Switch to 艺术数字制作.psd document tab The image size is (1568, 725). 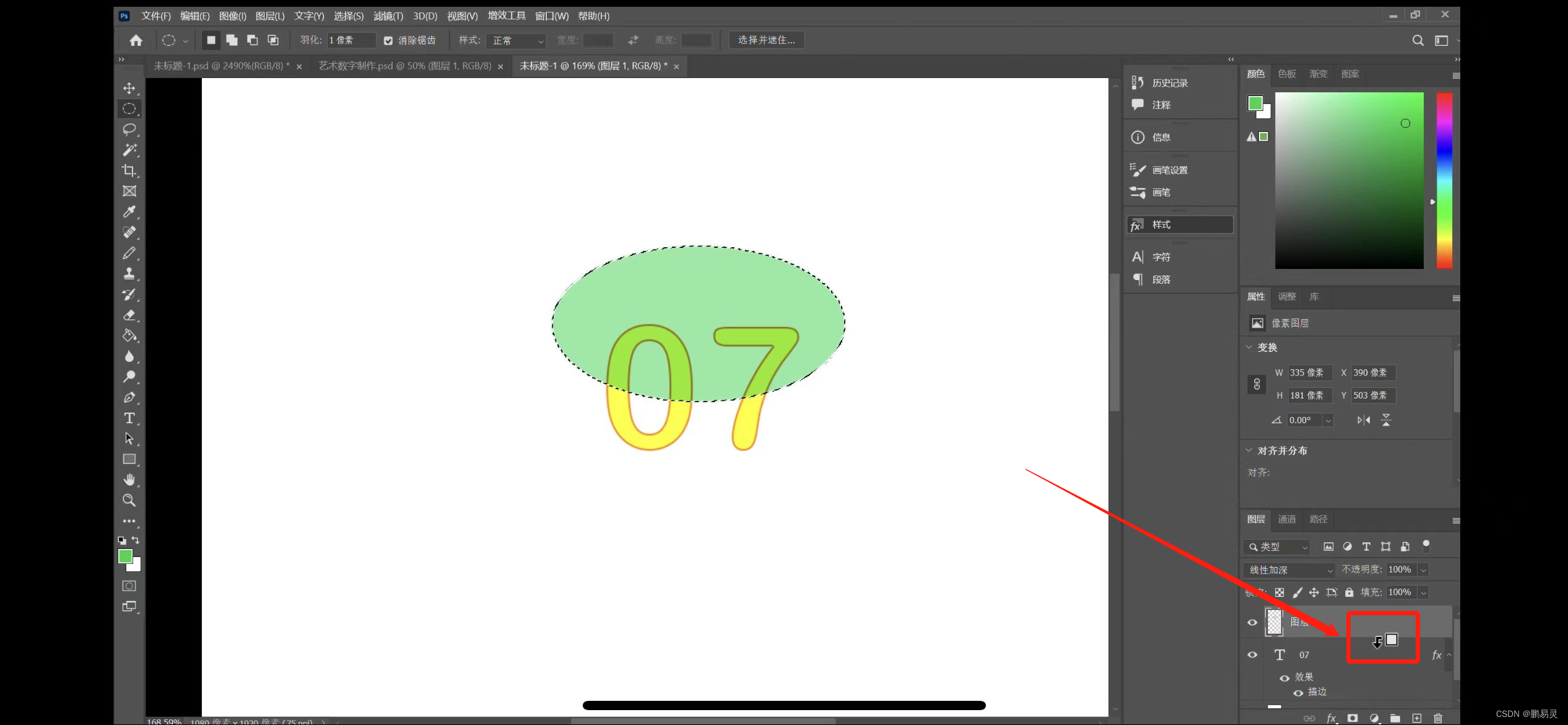point(405,66)
